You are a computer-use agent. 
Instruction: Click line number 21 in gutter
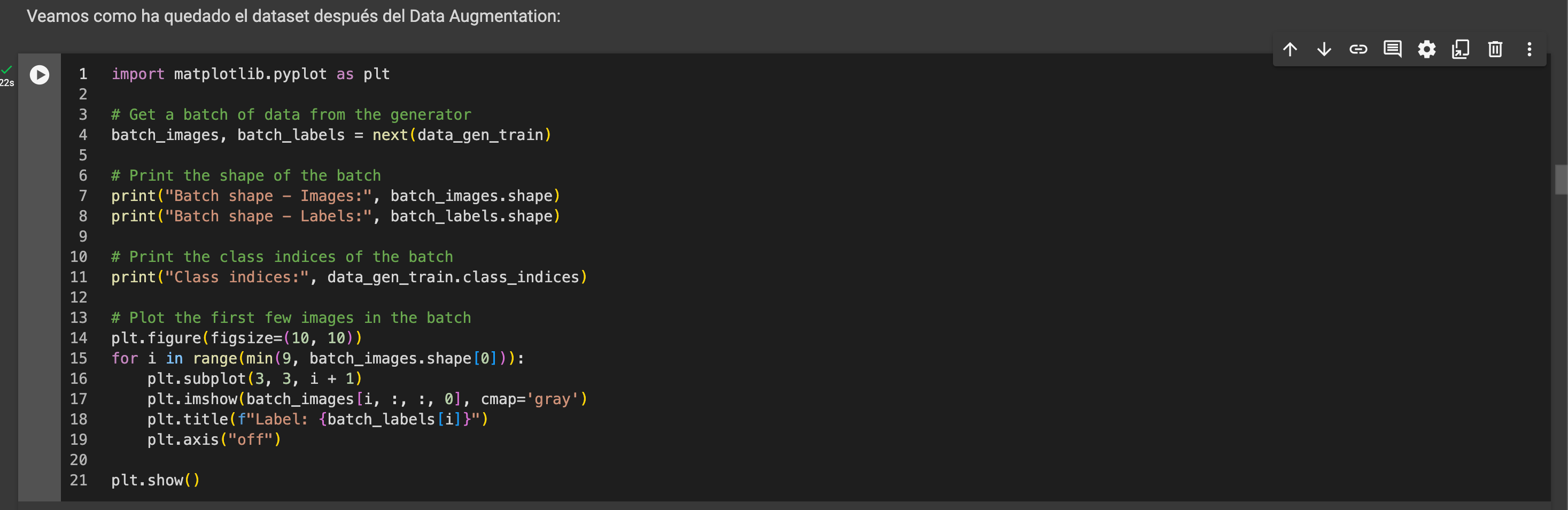click(x=79, y=480)
